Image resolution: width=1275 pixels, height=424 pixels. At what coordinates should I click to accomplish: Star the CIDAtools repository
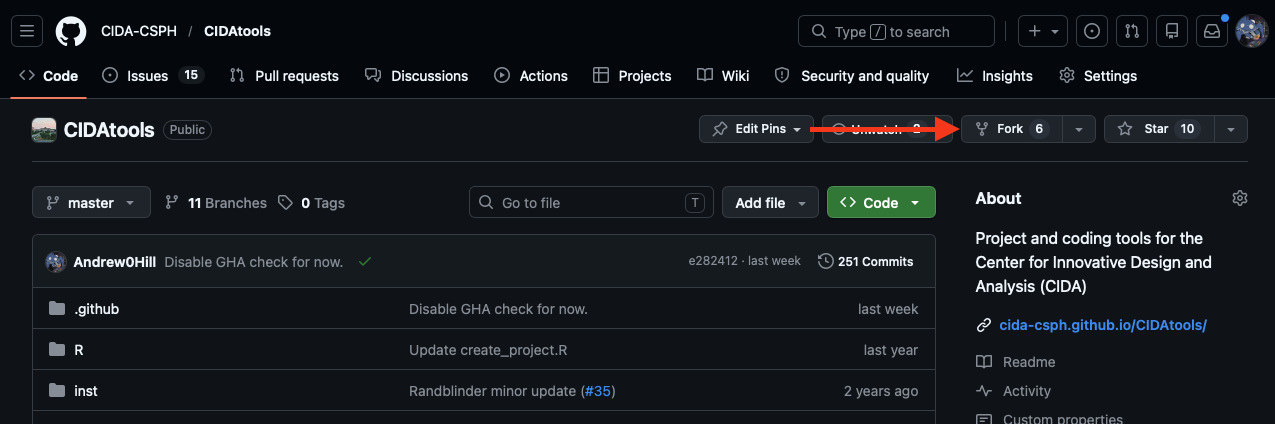point(1159,129)
